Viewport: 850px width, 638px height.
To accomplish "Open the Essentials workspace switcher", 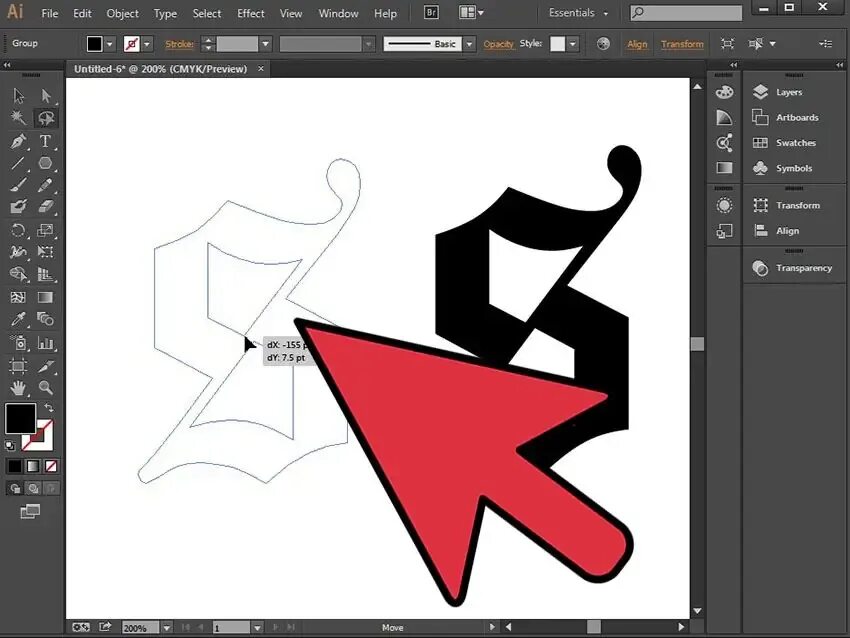I will pyautogui.click(x=578, y=12).
